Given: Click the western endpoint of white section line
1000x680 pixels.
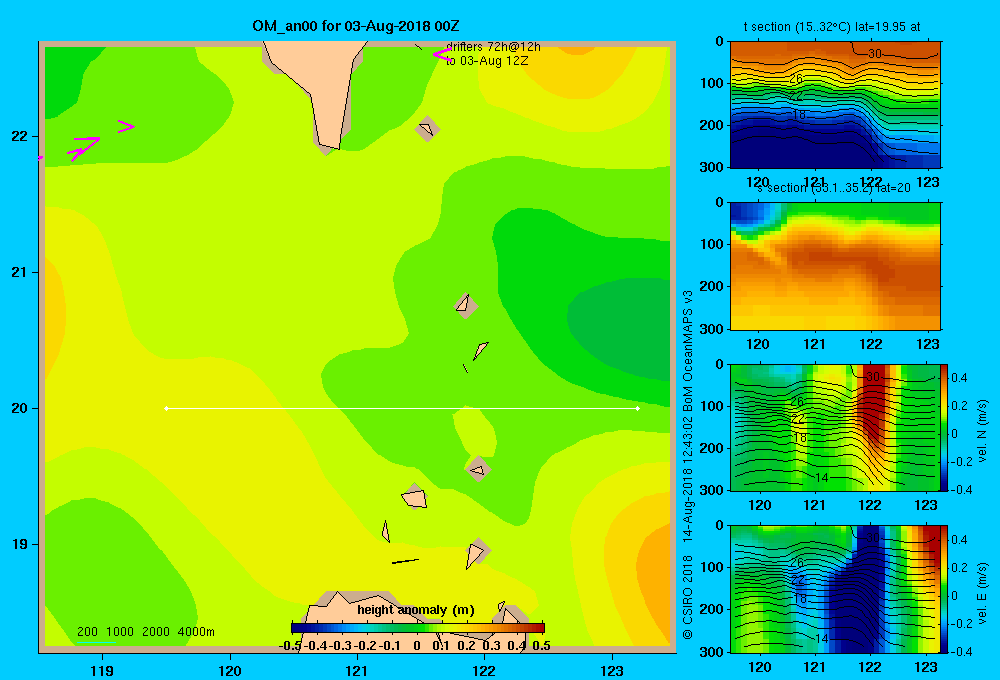Looking at the screenshot, I should pyautogui.click(x=166, y=408).
